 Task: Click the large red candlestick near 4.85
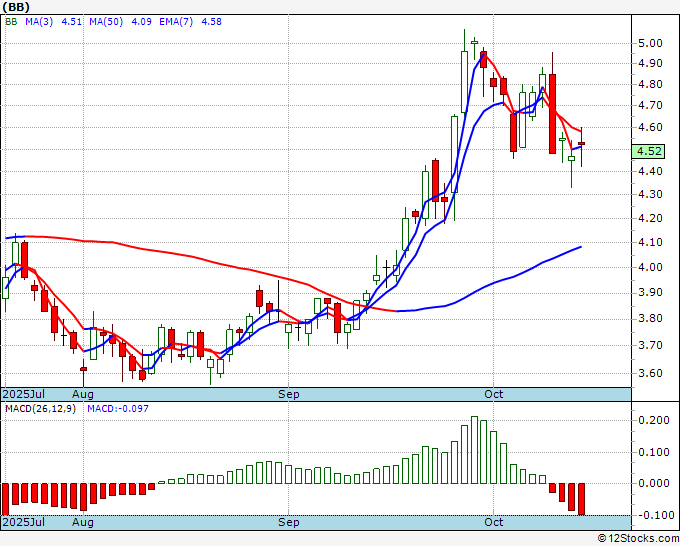[552, 114]
